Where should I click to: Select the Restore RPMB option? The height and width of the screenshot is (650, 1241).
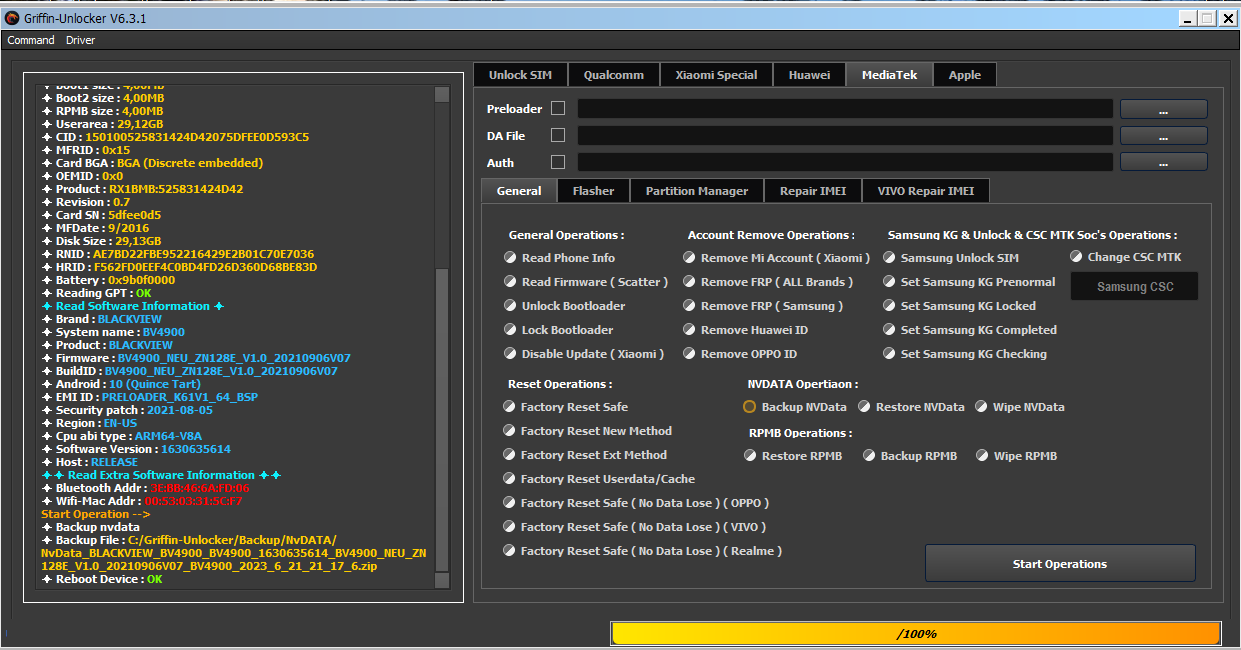[x=793, y=456]
